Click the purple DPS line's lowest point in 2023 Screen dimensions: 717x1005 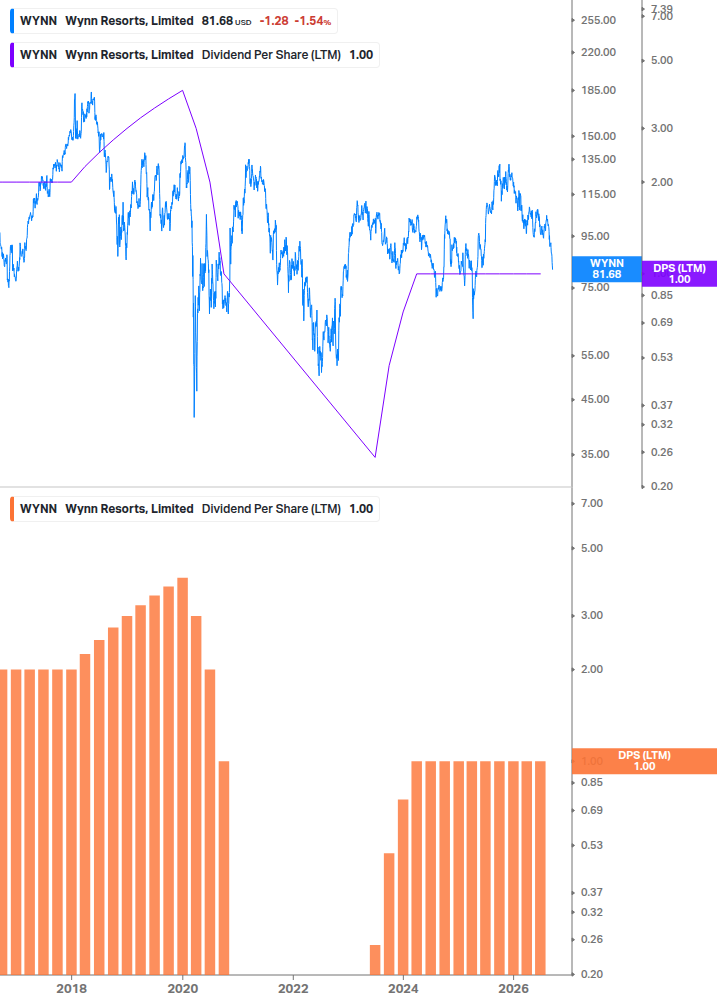375,457
